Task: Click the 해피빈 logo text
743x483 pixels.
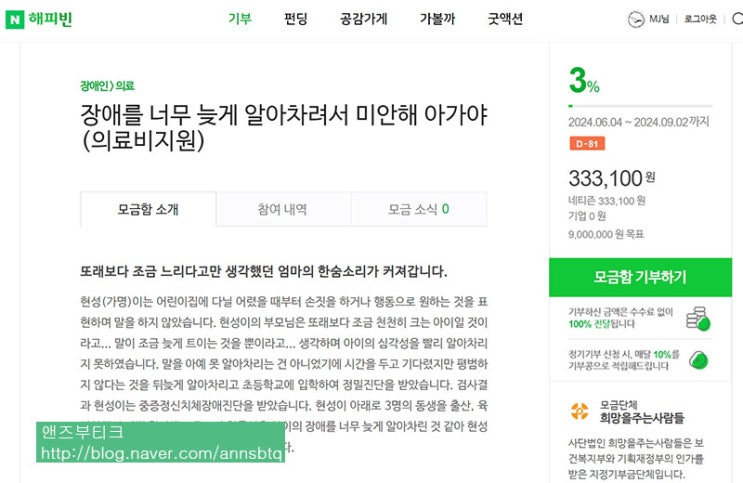Action: 51,19
